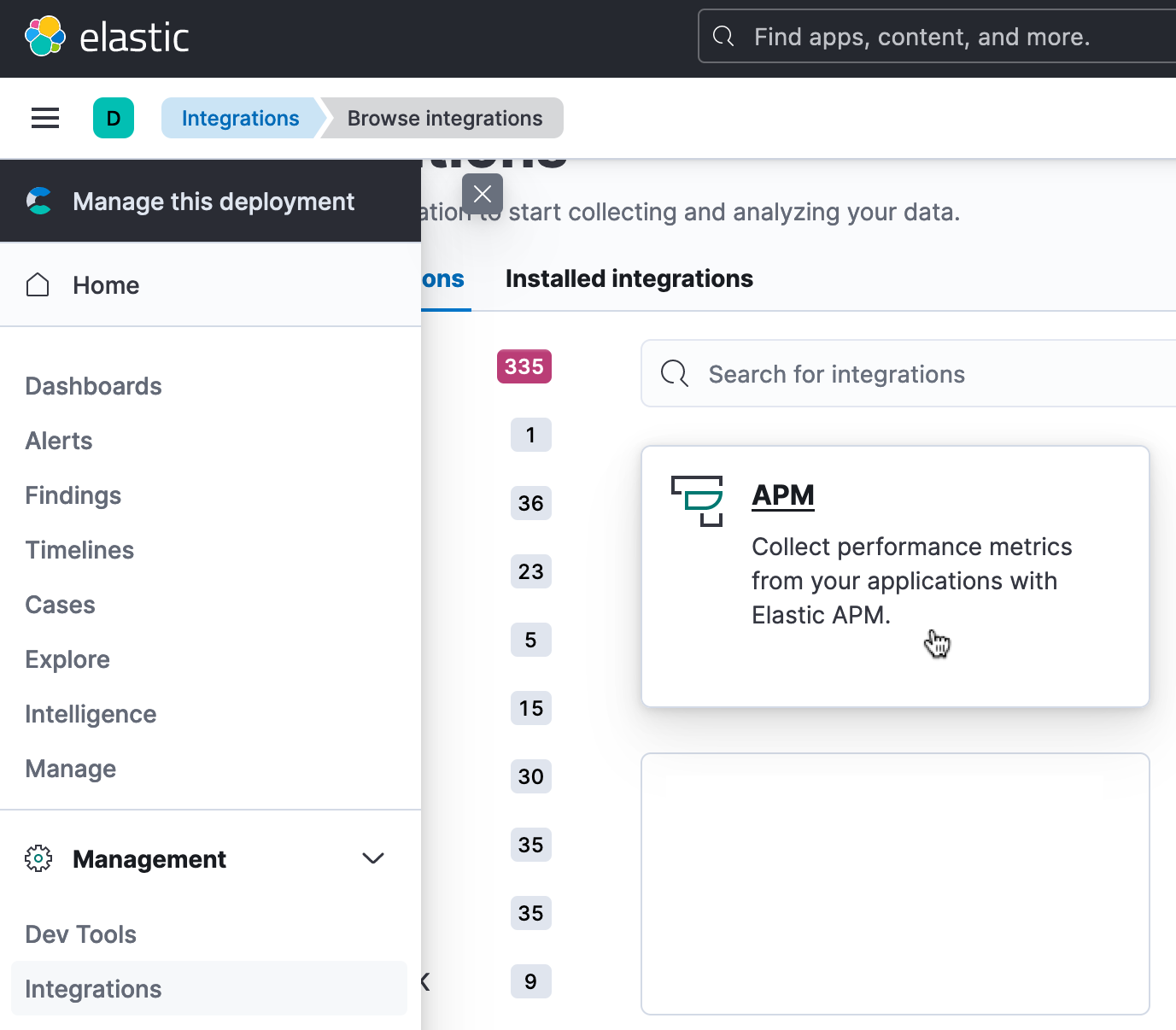Image resolution: width=1176 pixels, height=1030 pixels.
Task: Close the navigation flyout with X button
Action: point(483,194)
